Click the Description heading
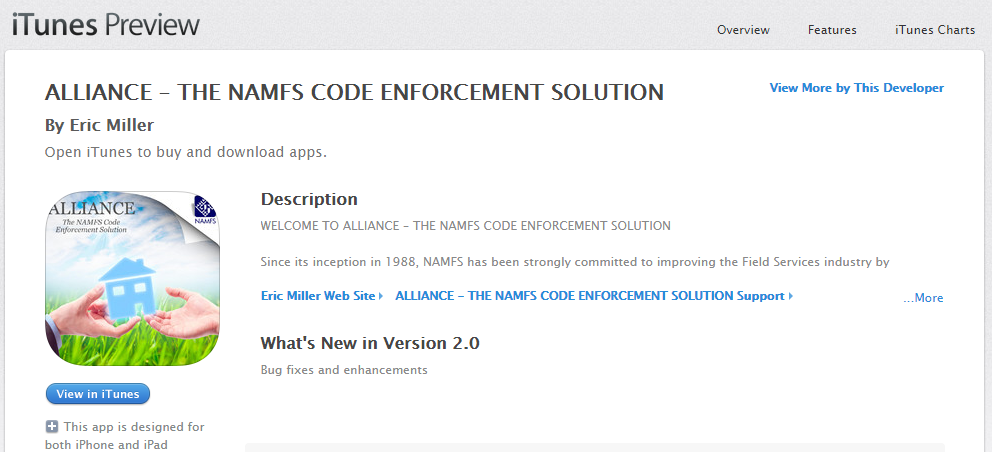 [x=309, y=199]
